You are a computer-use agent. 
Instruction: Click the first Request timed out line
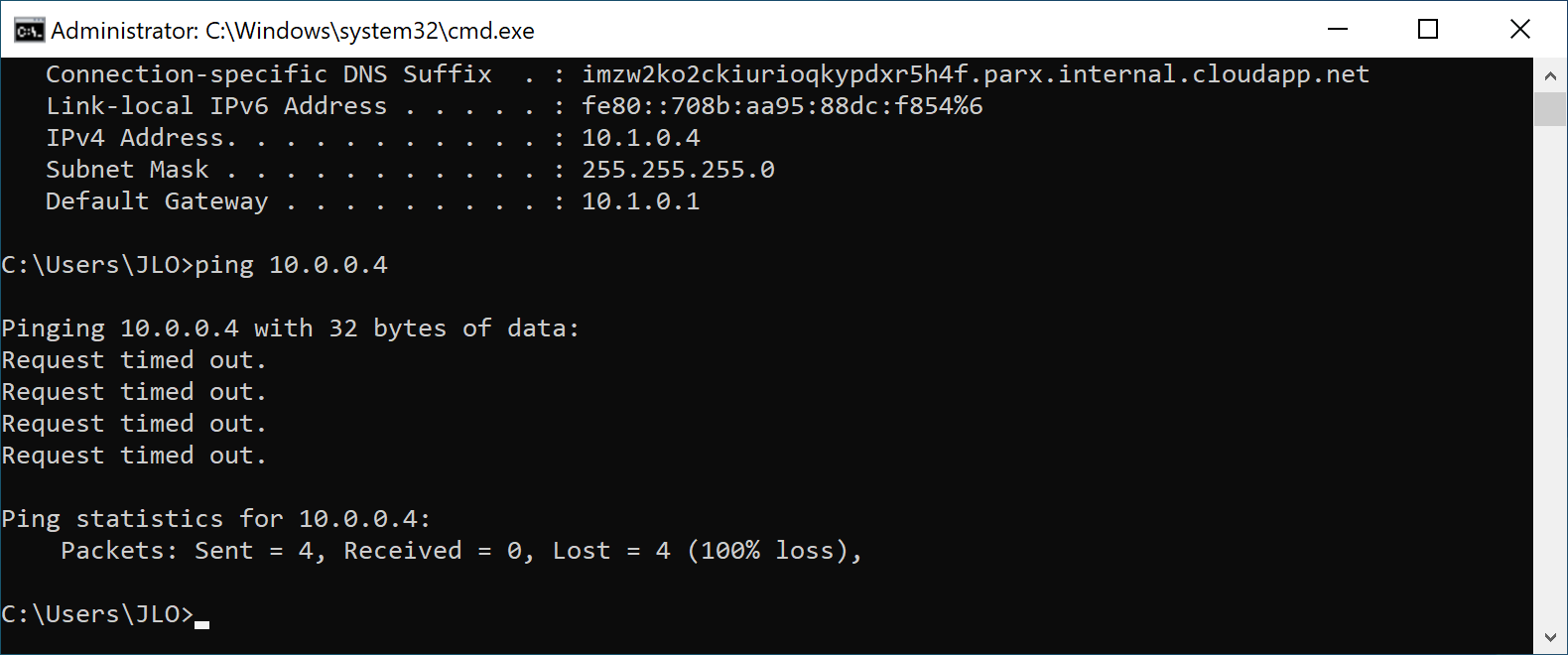[134, 360]
